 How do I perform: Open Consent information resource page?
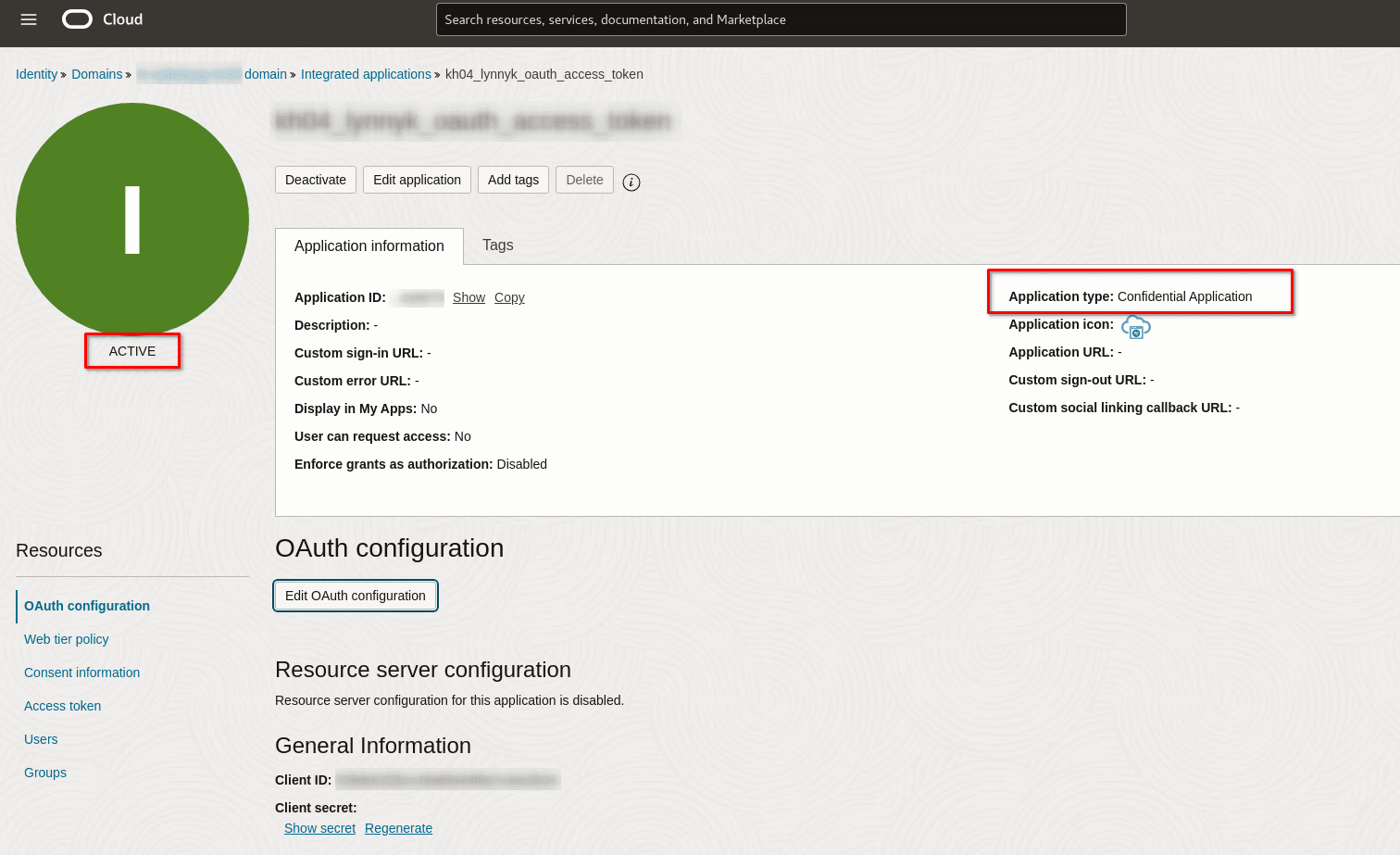point(81,672)
